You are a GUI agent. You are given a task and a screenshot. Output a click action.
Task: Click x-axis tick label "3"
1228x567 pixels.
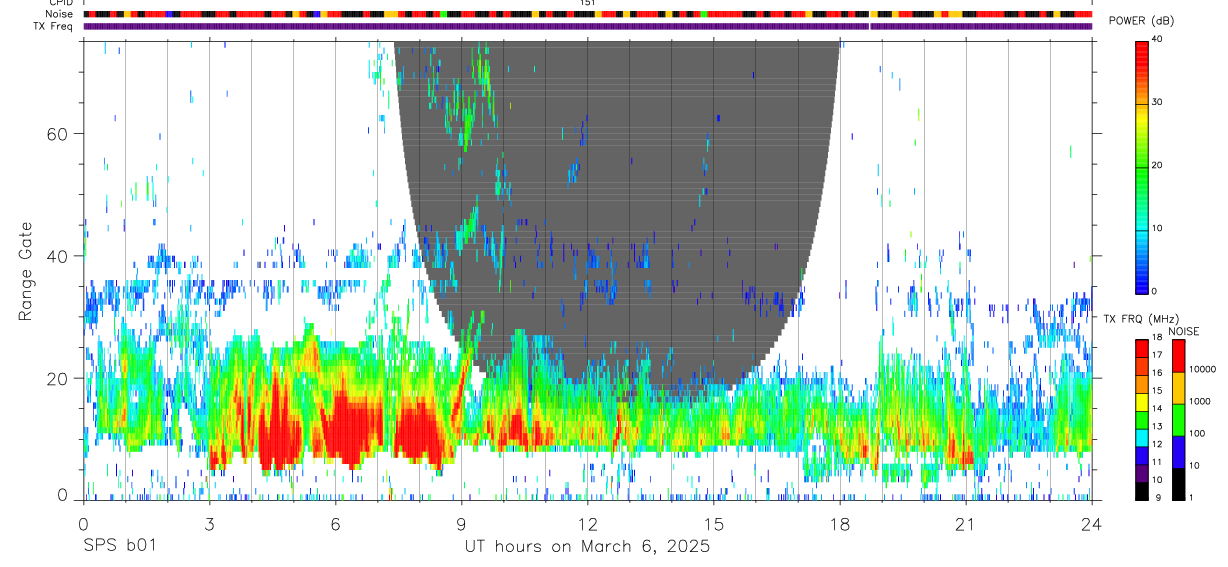coord(210,523)
